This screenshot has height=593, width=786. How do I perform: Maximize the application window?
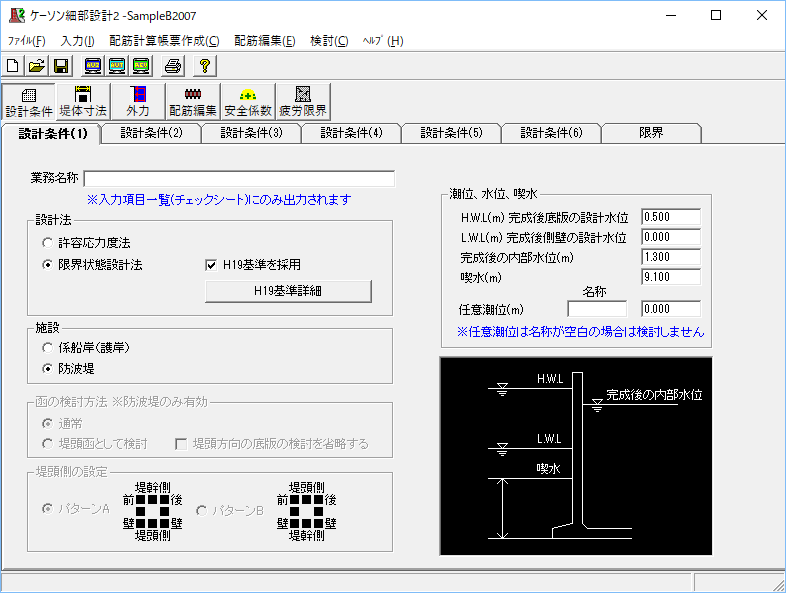[716, 15]
